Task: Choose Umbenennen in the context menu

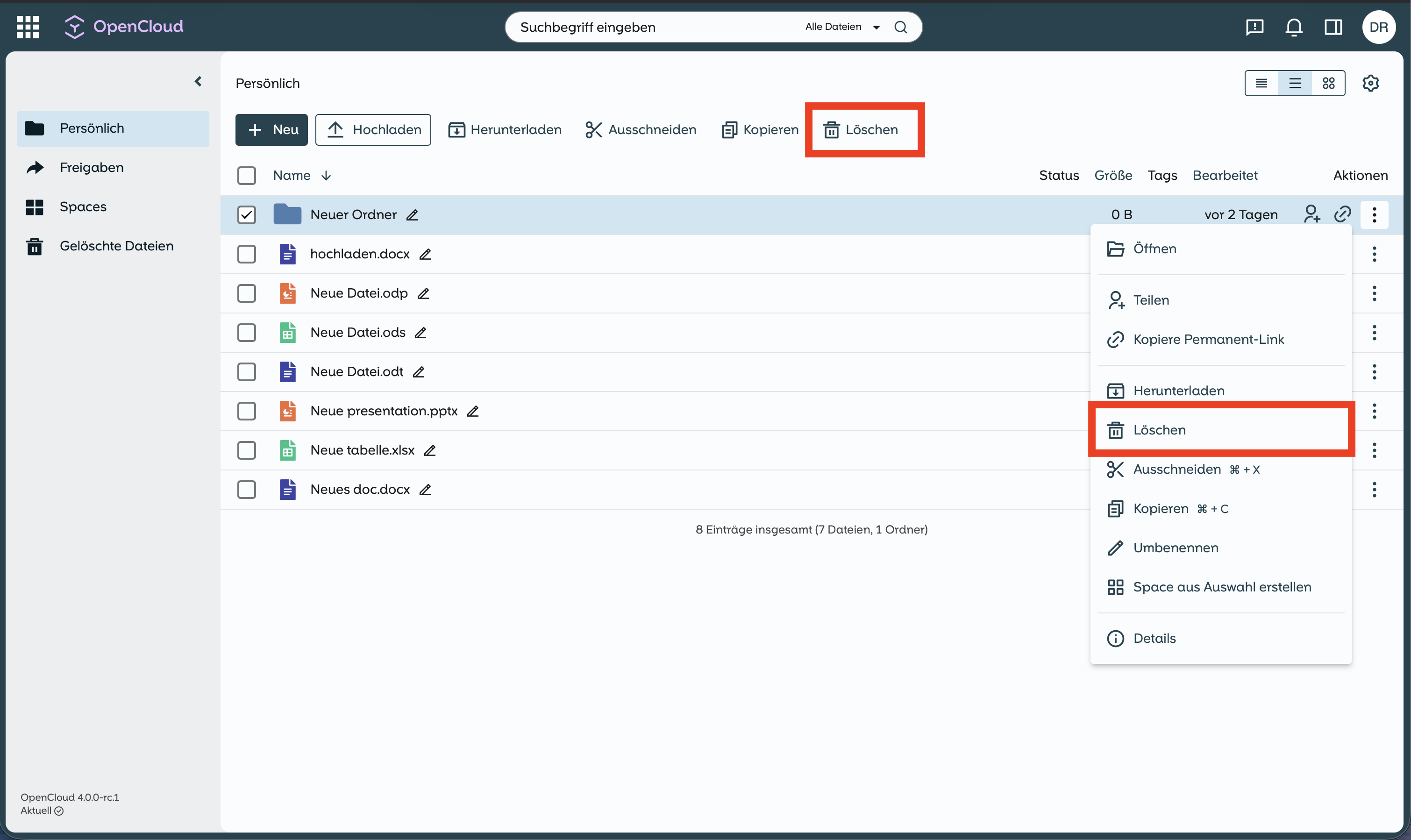Action: tap(1175, 548)
